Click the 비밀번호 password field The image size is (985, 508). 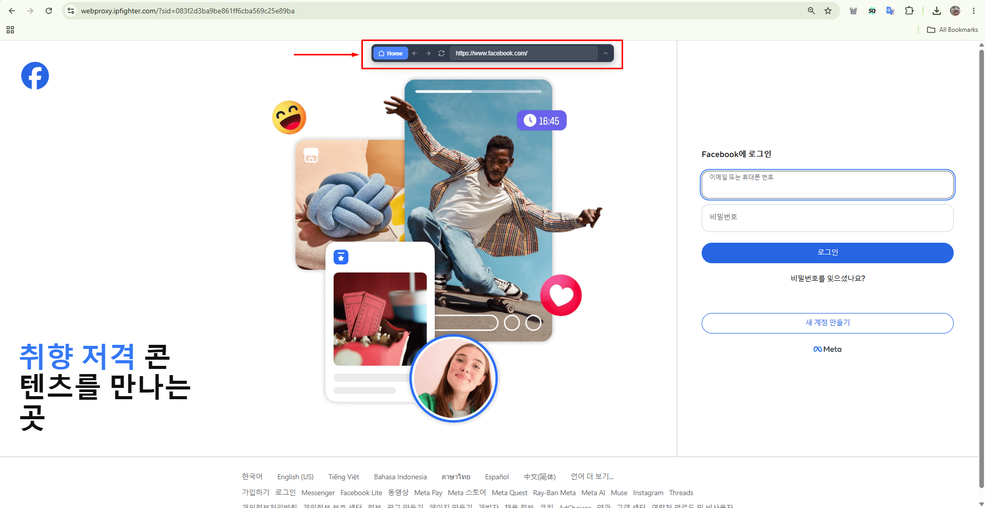click(827, 218)
